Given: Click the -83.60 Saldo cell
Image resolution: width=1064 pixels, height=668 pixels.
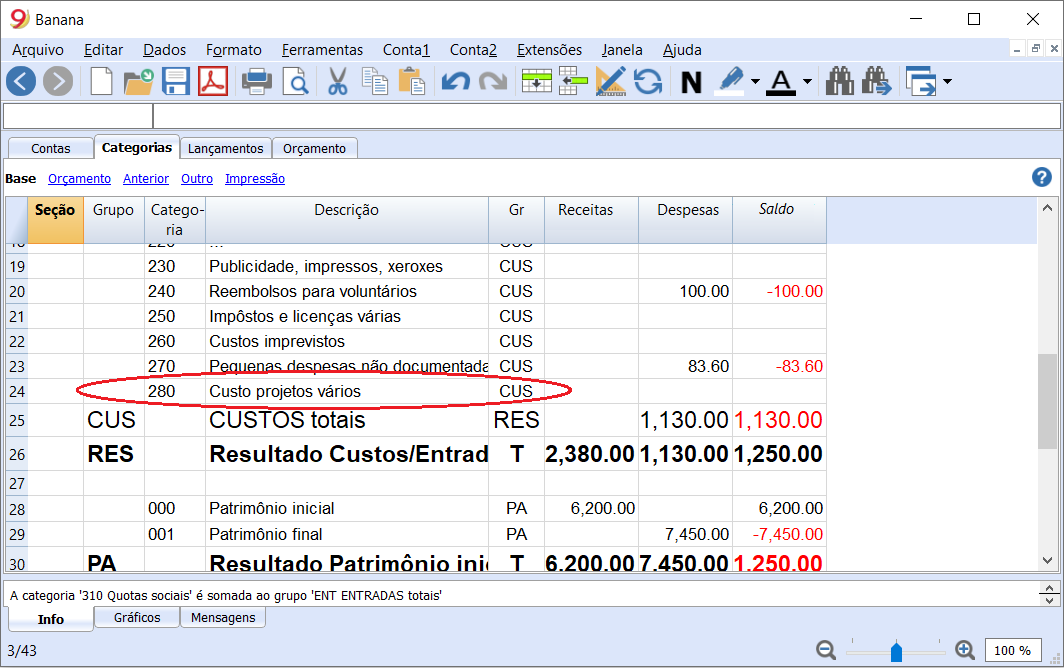Looking at the screenshot, I should pyautogui.click(x=780, y=366).
